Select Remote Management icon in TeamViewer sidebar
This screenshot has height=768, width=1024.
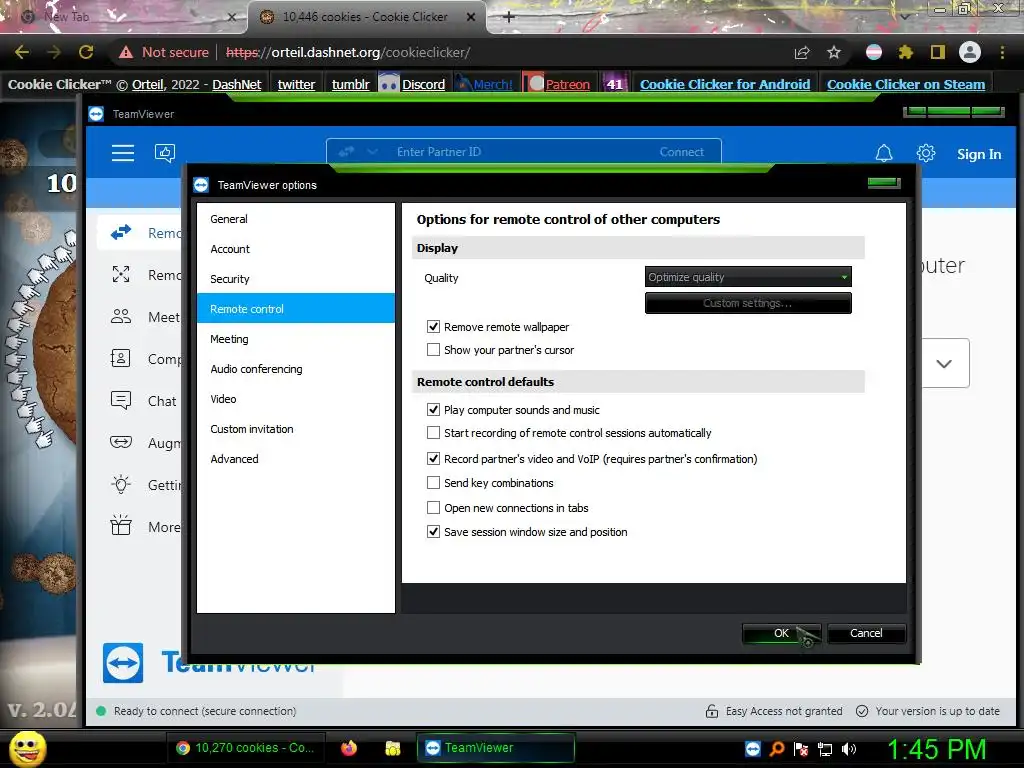121,274
